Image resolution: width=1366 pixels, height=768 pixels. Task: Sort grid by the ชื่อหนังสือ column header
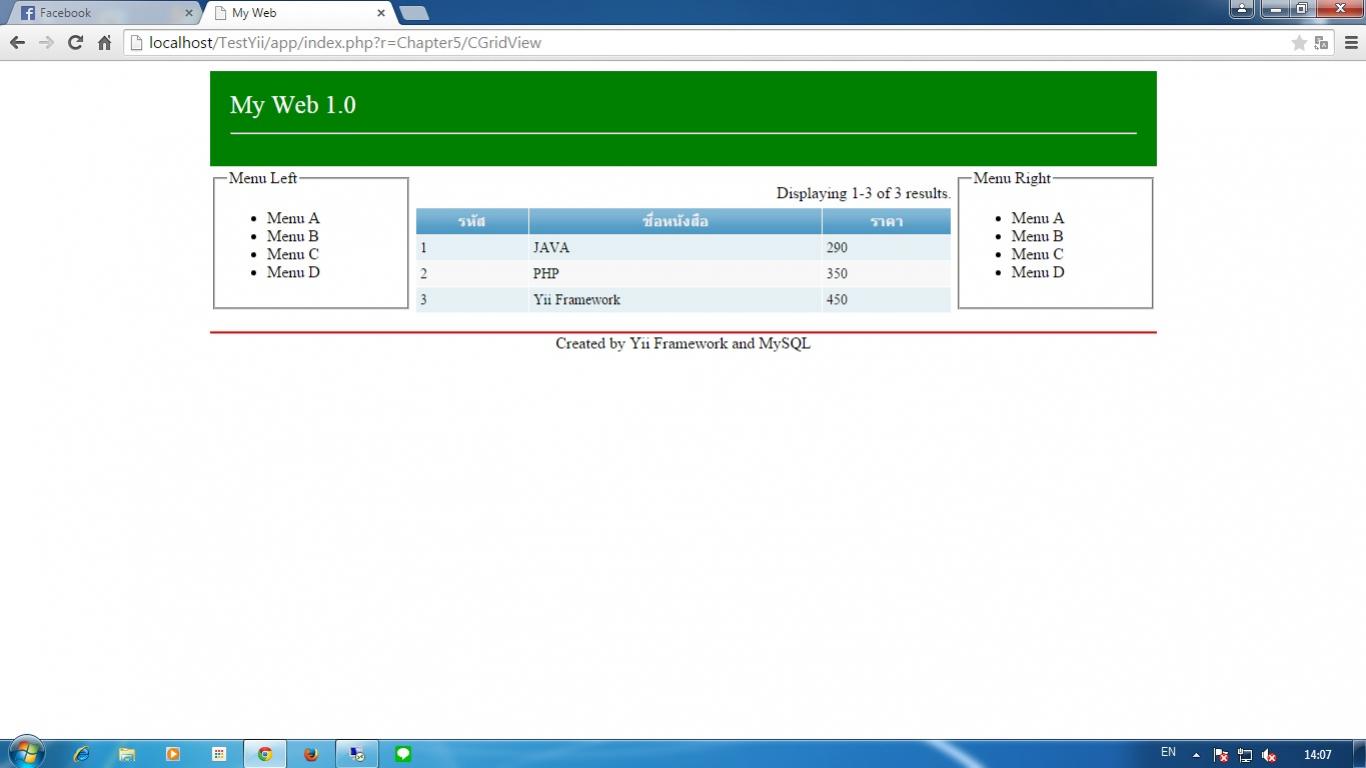[675, 221]
